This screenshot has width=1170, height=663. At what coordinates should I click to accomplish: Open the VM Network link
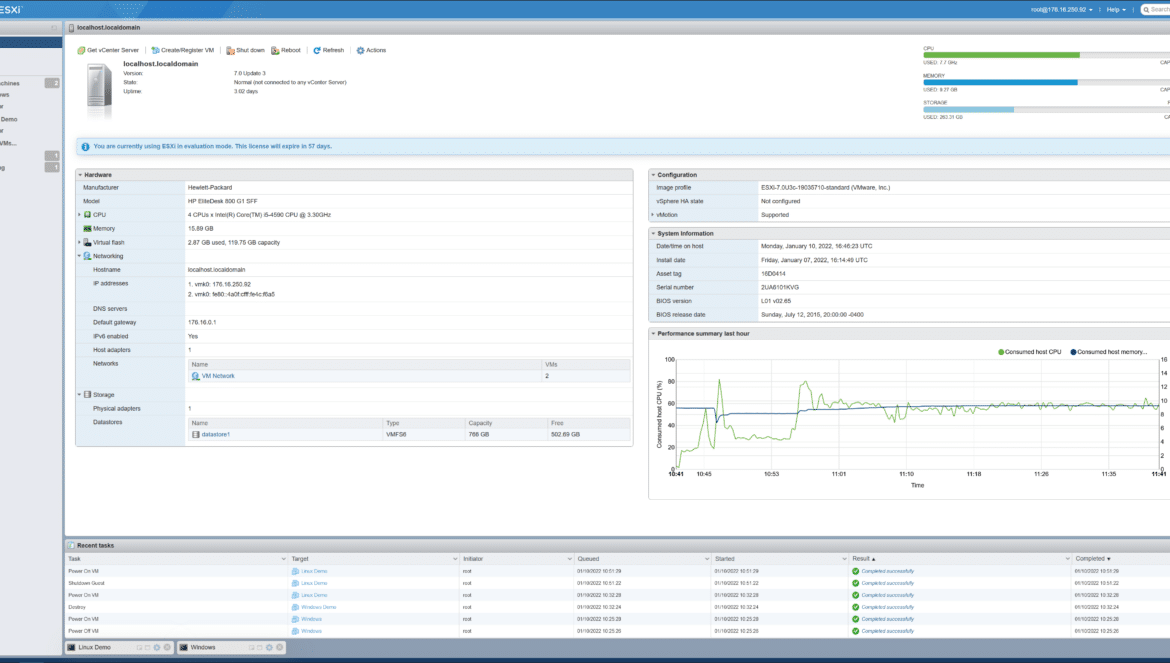pos(218,377)
